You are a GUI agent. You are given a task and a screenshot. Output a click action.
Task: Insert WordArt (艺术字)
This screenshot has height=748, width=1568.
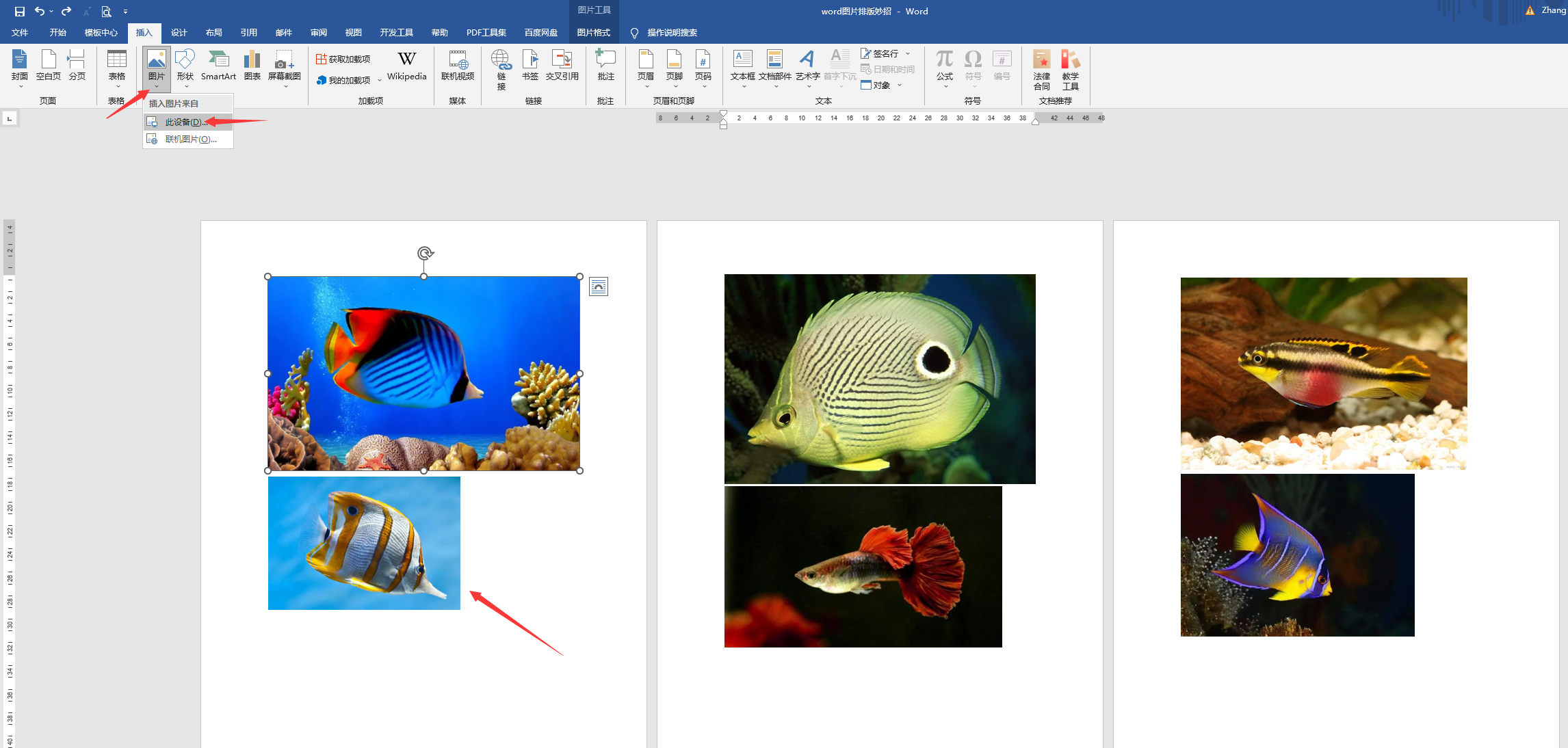tap(808, 67)
